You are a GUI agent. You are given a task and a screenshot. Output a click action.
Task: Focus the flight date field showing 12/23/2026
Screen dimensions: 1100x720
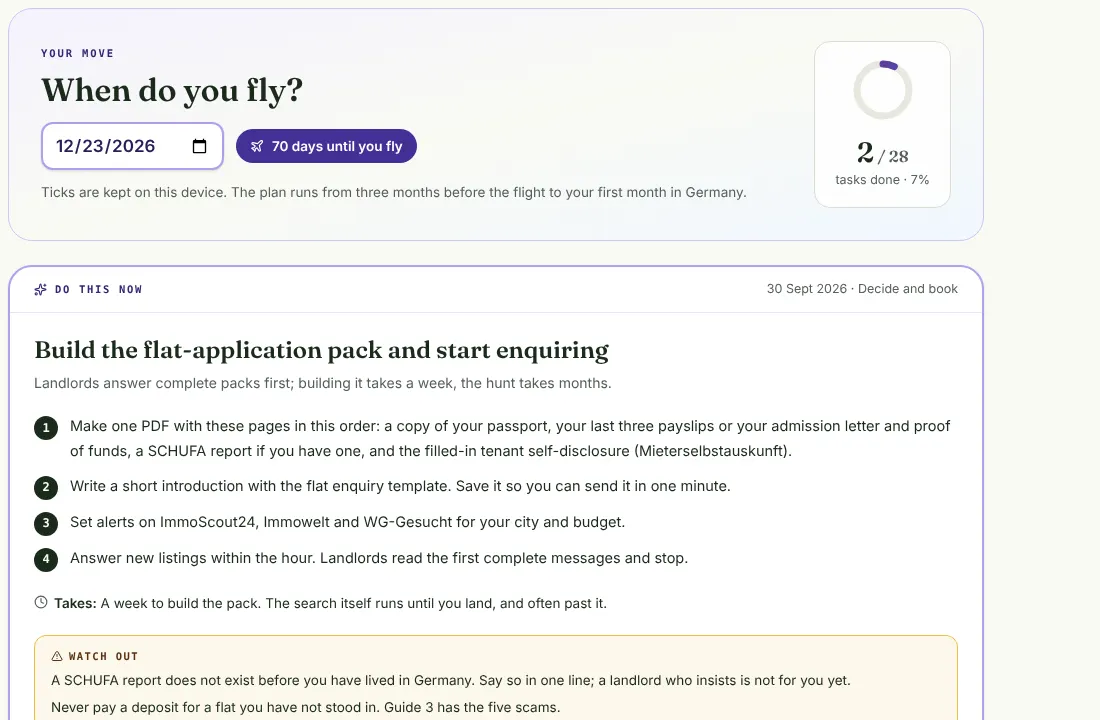click(133, 146)
